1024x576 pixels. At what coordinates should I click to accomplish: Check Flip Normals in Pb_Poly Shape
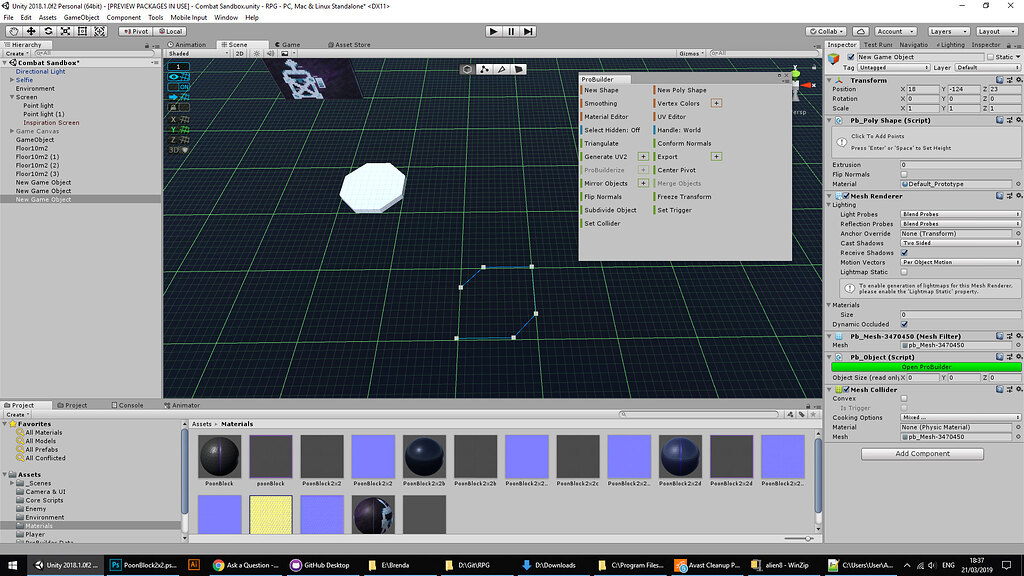905,174
